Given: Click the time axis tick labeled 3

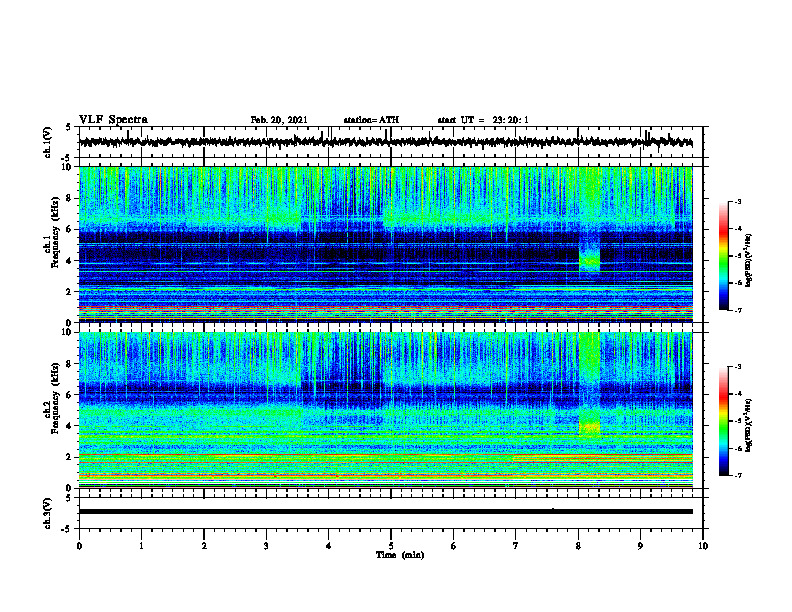Looking at the screenshot, I should pyautogui.click(x=266, y=546).
